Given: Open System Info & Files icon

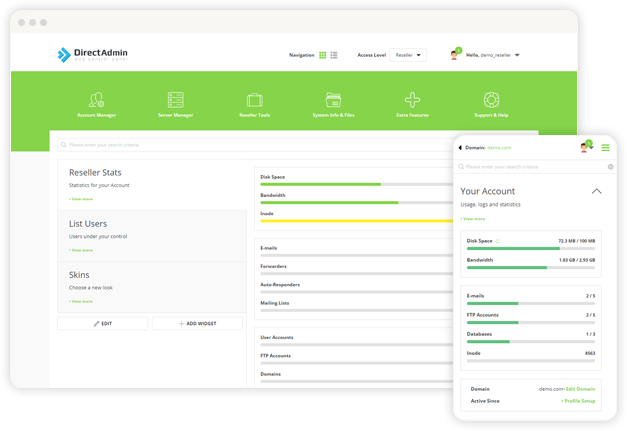Looking at the screenshot, I should click(334, 100).
